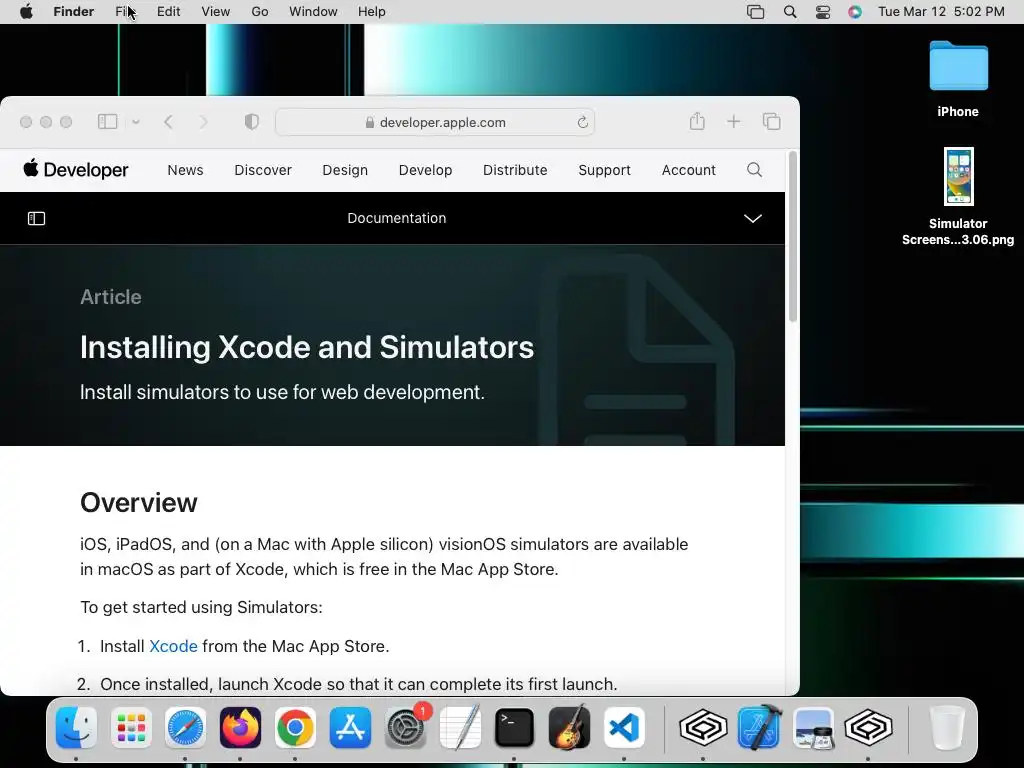Screen dimensions: 1024x768
Task: Click the page vertical scrollbar
Action: (793, 238)
